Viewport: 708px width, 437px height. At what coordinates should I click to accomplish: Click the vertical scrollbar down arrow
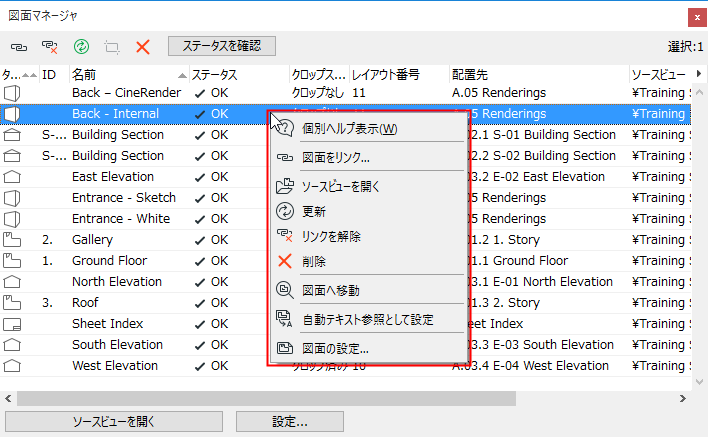tap(699, 382)
